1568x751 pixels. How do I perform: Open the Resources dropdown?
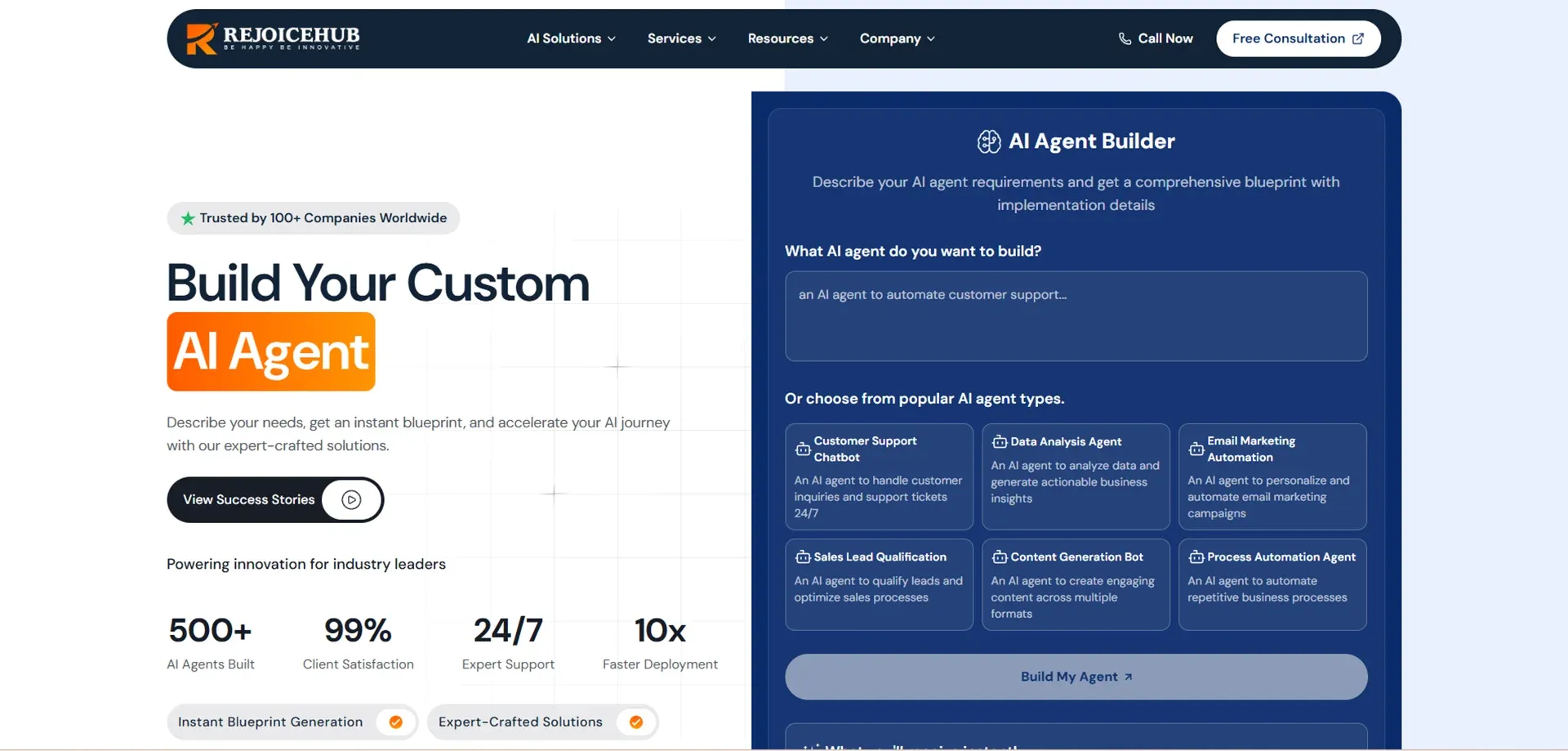[786, 38]
